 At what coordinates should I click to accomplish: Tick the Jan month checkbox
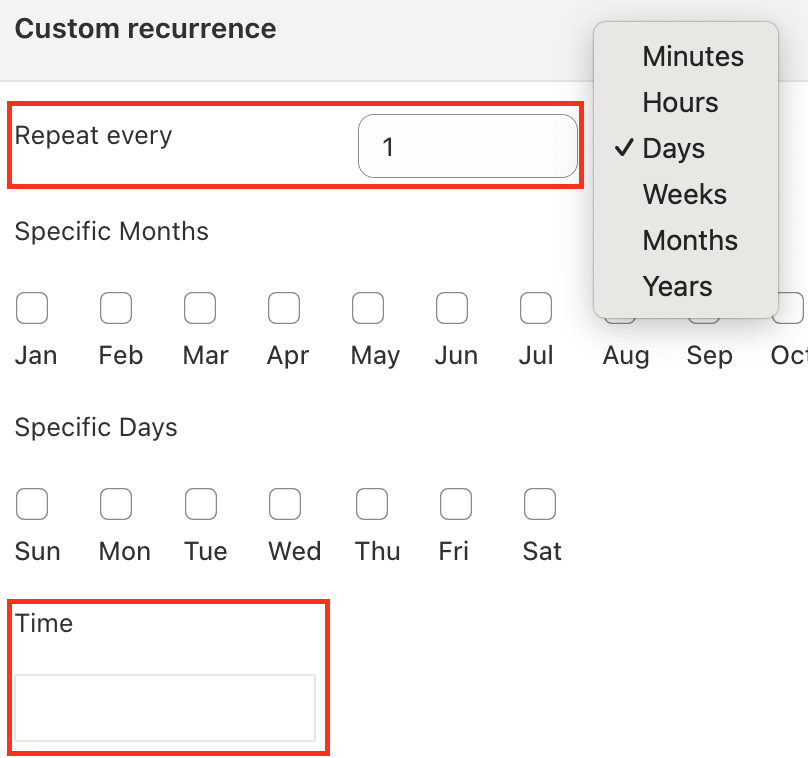click(x=32, y=309)
